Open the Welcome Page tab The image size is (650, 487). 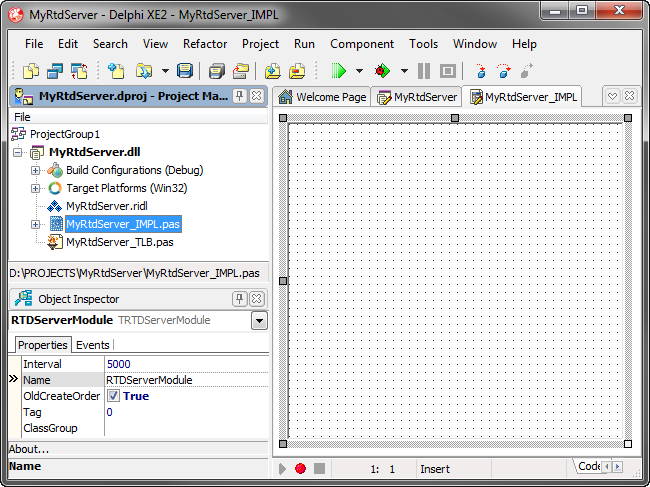322,97
